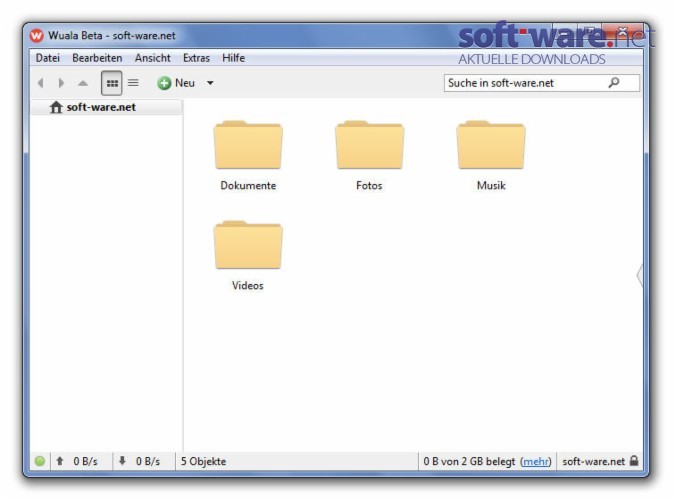Click the lock icon in status bar
Screen dimensions: 676x500
(634, 460)
